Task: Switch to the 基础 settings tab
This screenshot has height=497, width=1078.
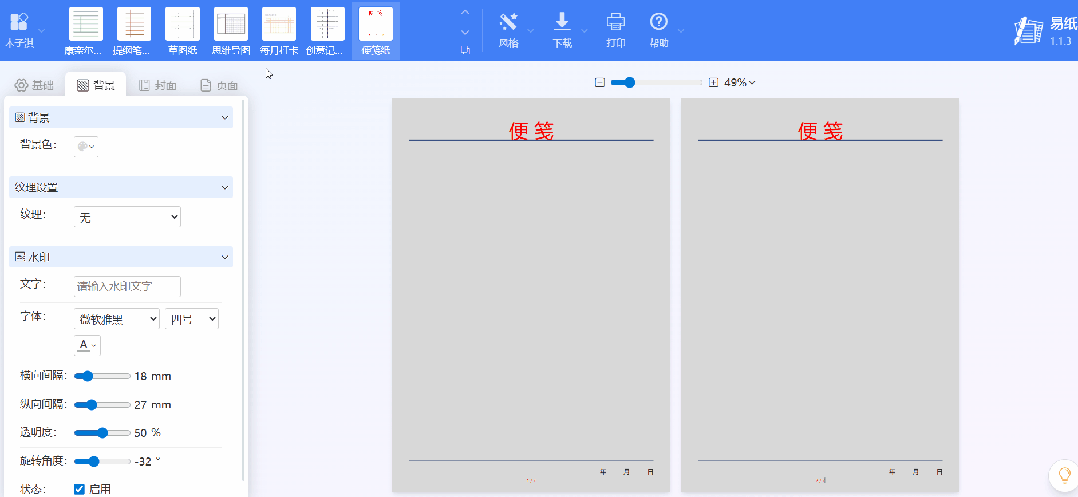Action: pos(34,85)
